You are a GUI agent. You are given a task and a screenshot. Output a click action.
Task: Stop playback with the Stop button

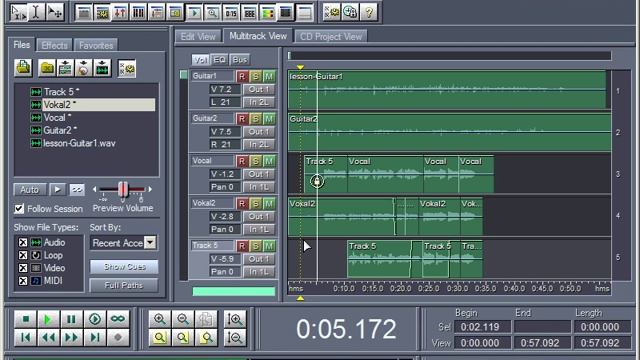pyautogui.click(x=25, y=319)
